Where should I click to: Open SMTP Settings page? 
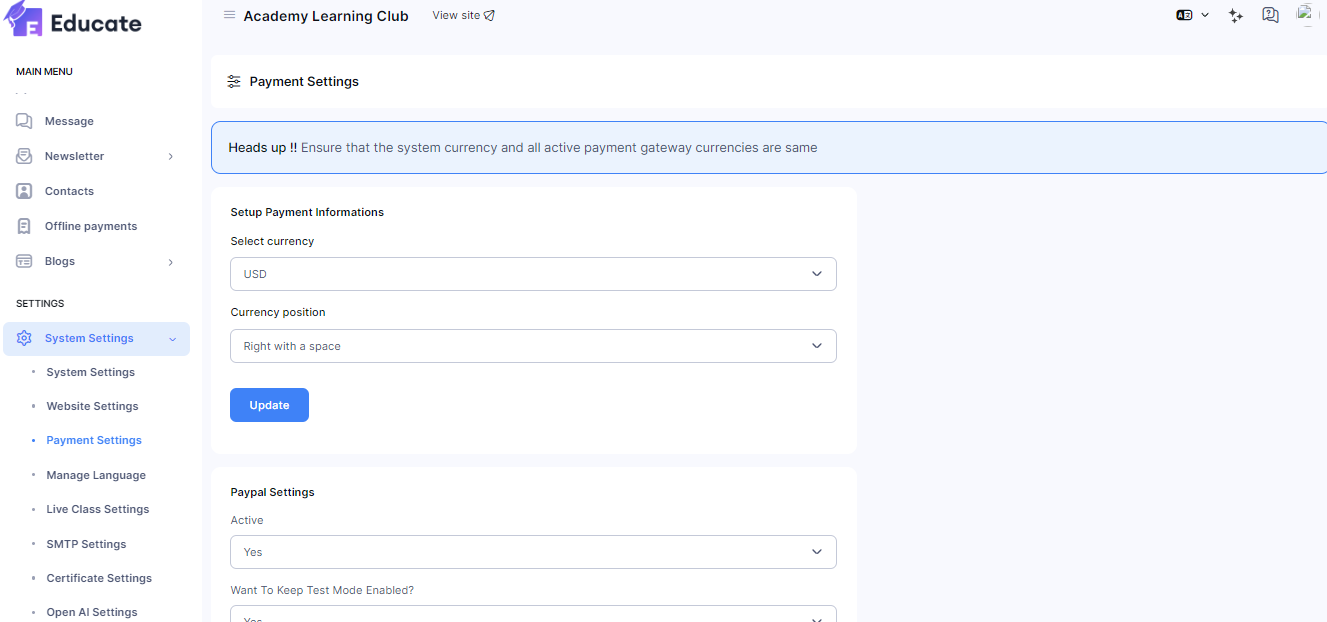86,544
